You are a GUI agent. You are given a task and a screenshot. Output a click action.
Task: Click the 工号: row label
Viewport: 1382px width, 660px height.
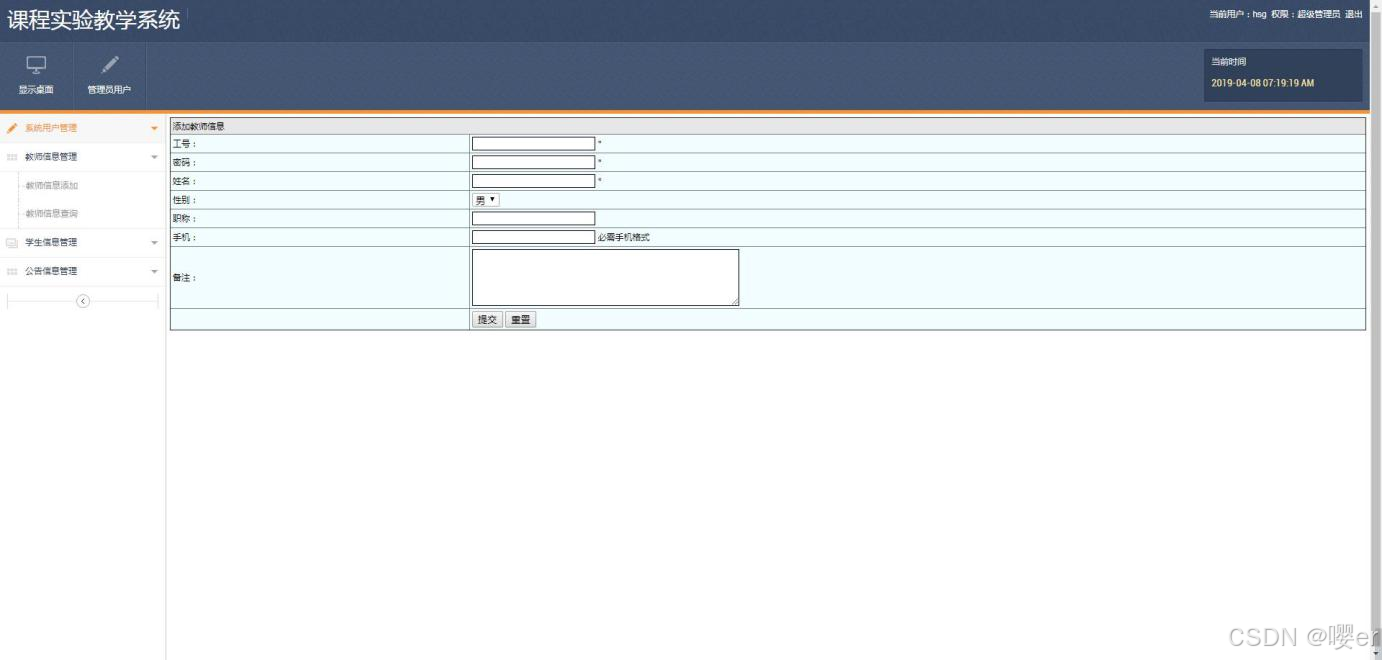click(185, 144)
